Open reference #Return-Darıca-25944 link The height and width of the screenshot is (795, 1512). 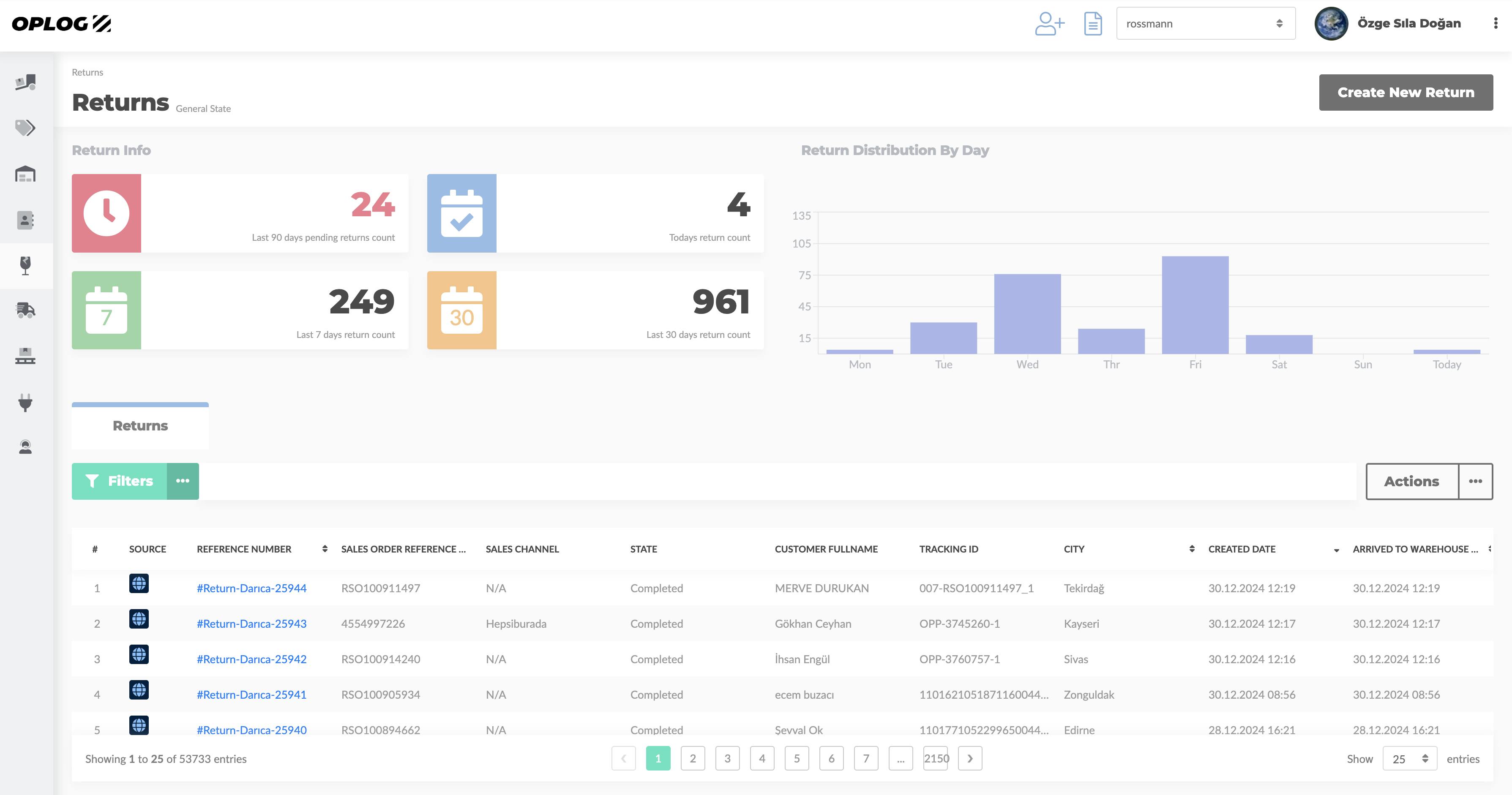(252, 588)
